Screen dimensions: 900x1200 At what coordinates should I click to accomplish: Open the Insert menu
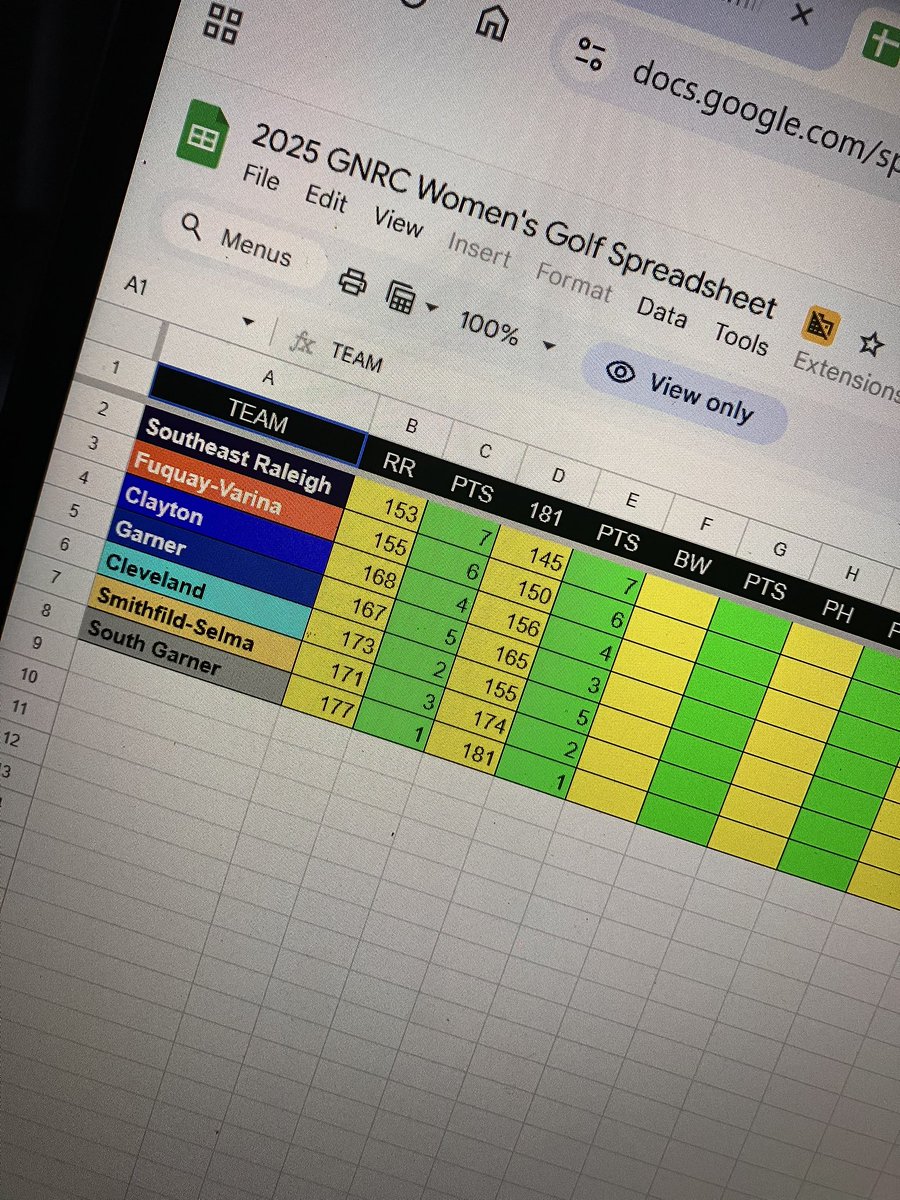point(479,248)
